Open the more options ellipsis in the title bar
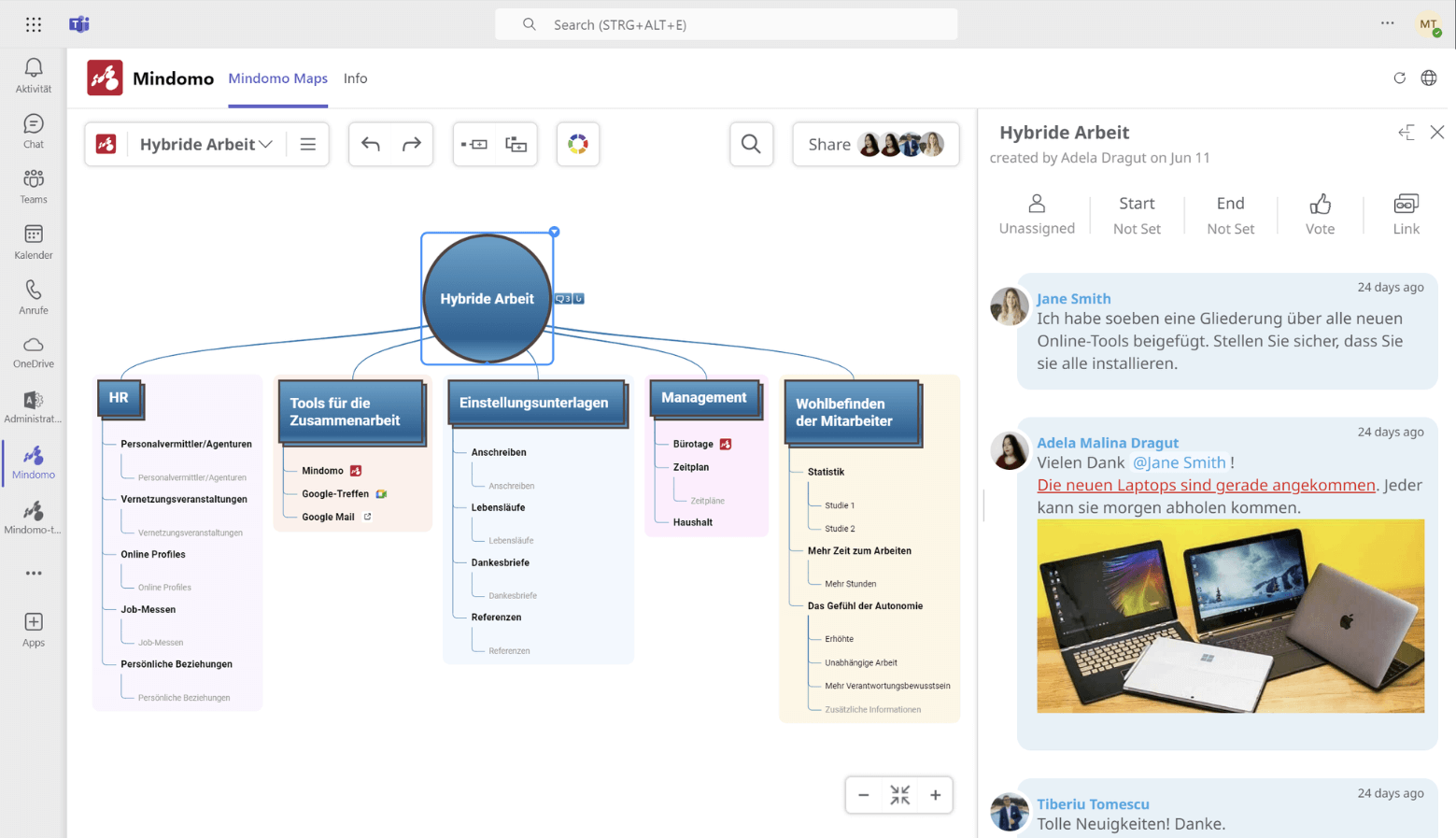 click(1387, 24)
